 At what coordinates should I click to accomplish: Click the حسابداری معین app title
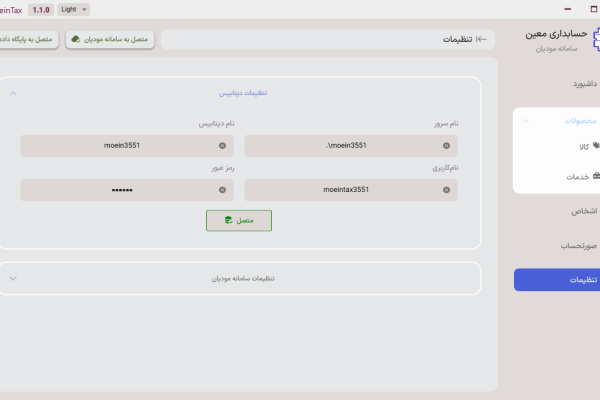tap(556, 34)
